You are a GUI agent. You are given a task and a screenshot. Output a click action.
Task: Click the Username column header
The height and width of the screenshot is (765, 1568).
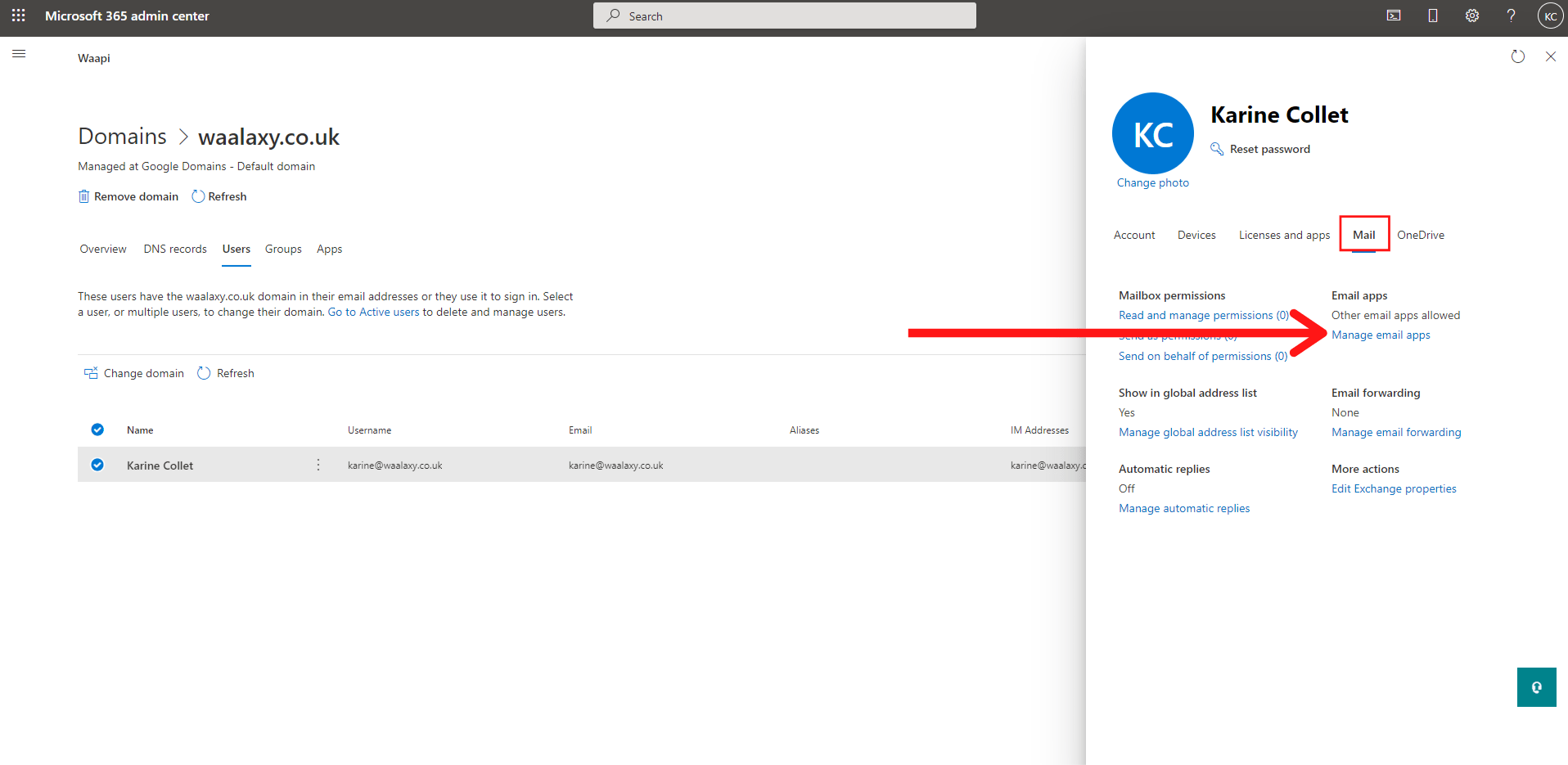369,430
